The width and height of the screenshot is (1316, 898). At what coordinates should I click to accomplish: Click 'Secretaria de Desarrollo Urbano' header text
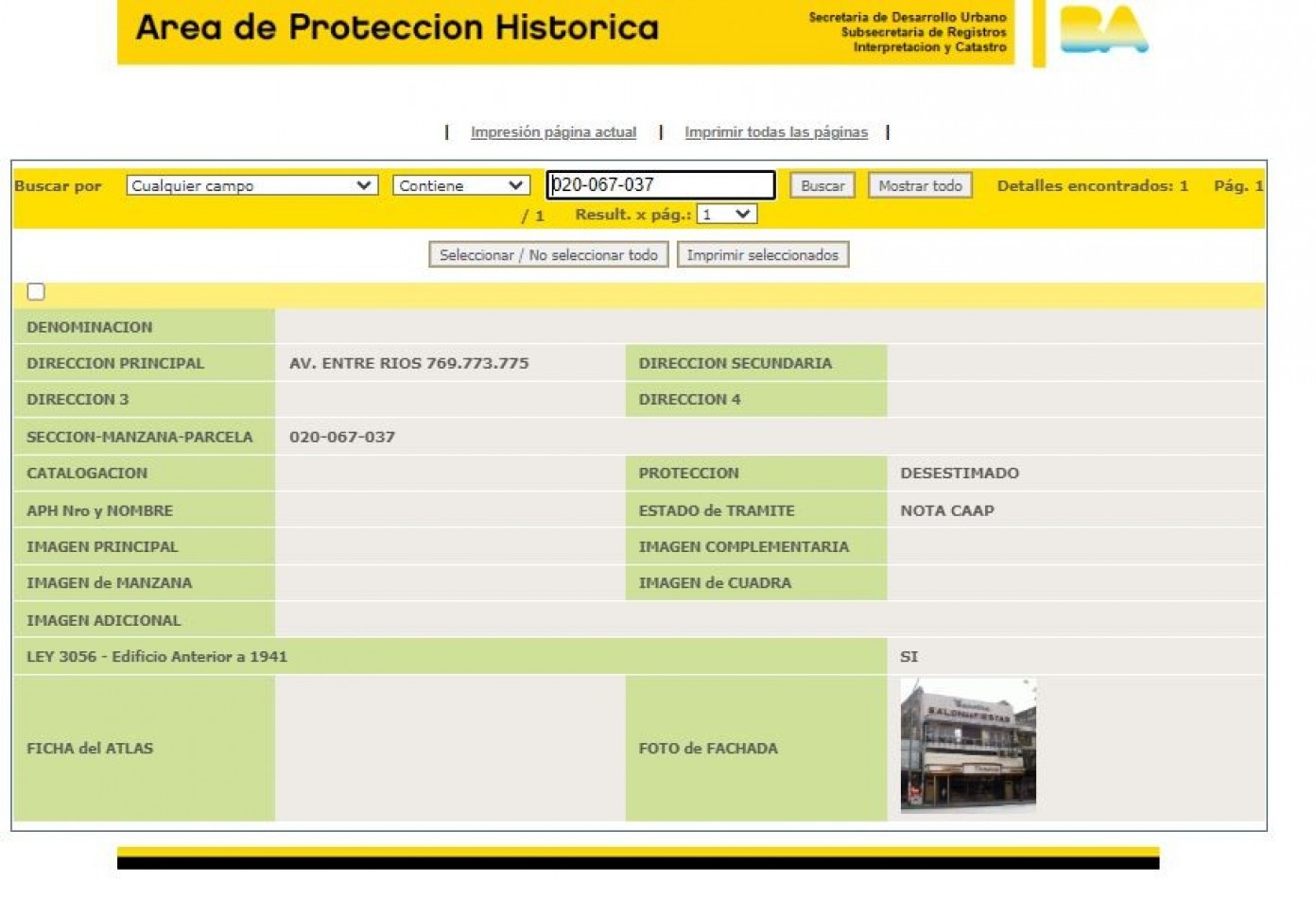point(908,17)
